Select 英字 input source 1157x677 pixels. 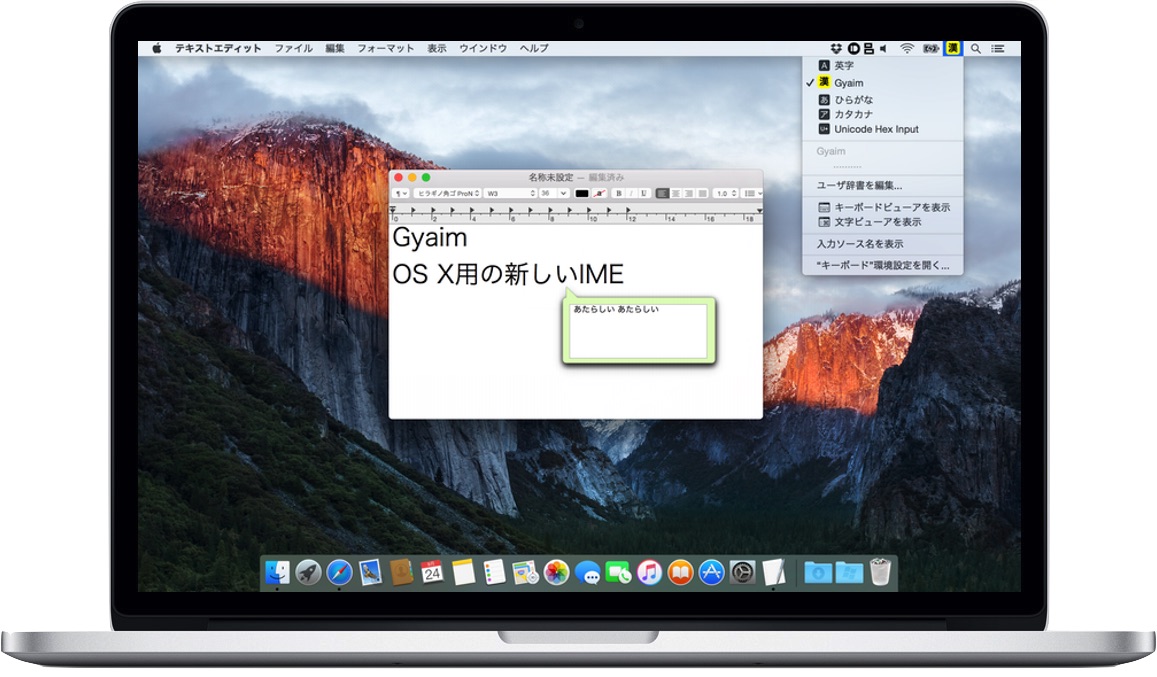tap(883, 66)
